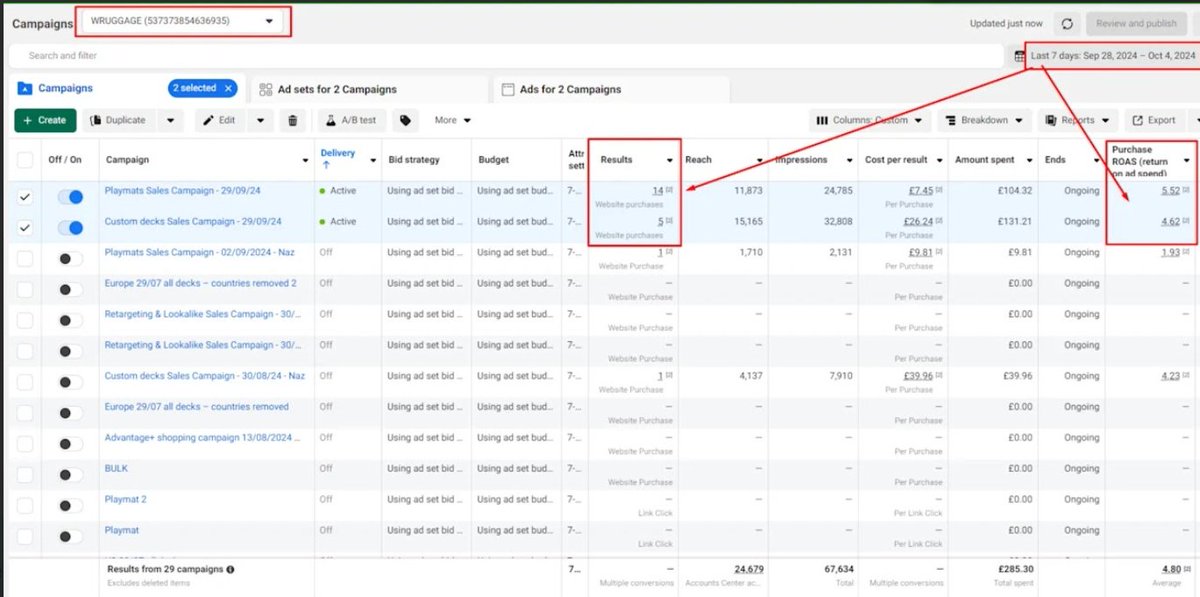This screenshot has height=597, width=1200.
Task: Click the Bid strategy column header
Action: point(414,160)
